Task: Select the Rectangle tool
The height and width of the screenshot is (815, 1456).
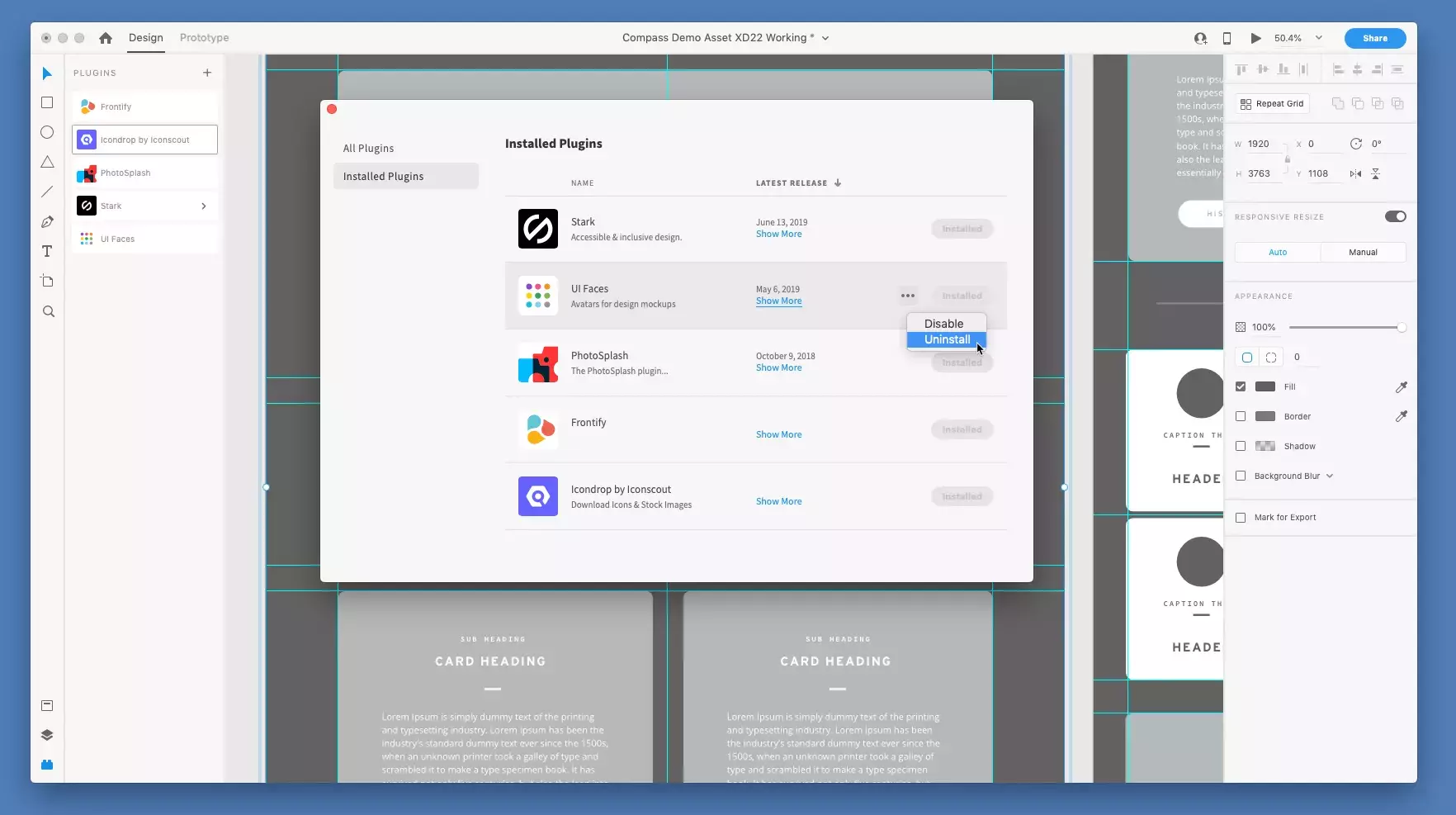Action: [x=47, y=102]
